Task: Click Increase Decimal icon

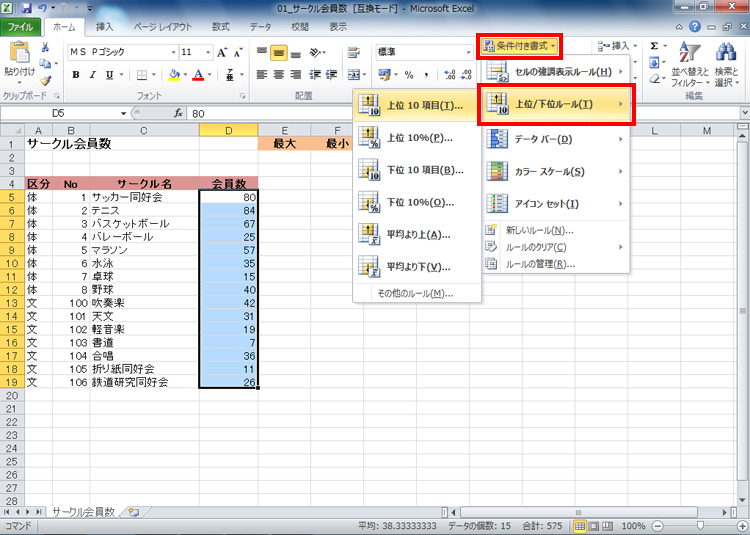Action: click(450, 75)
